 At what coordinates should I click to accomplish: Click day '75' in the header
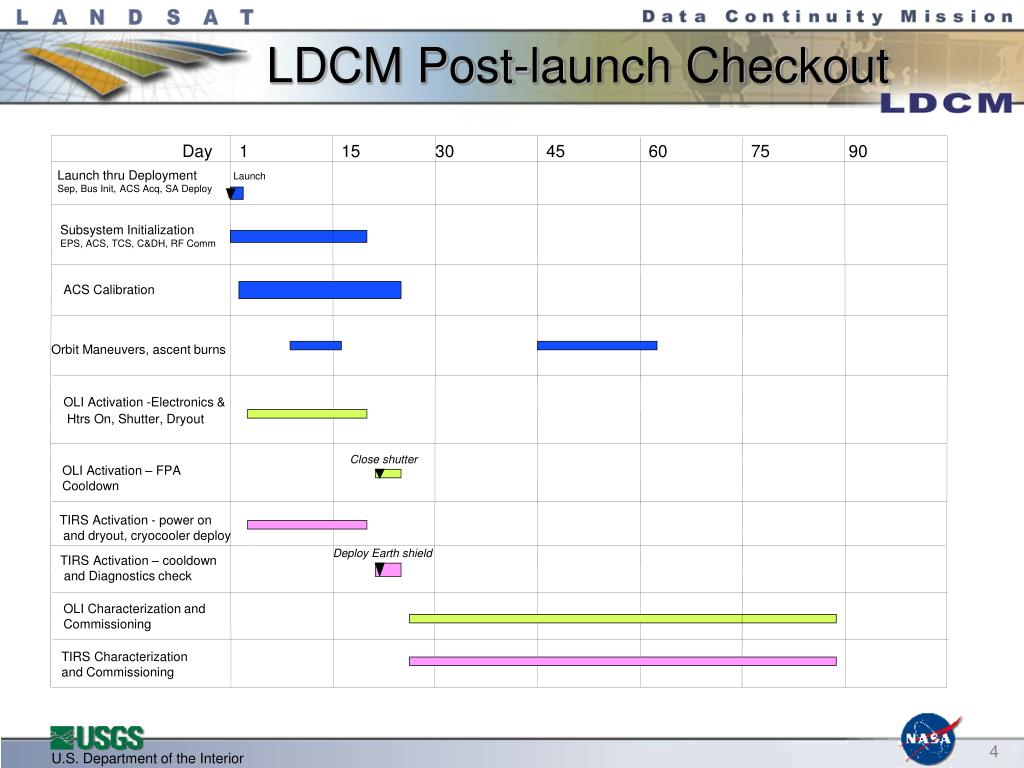click(760, 152)
